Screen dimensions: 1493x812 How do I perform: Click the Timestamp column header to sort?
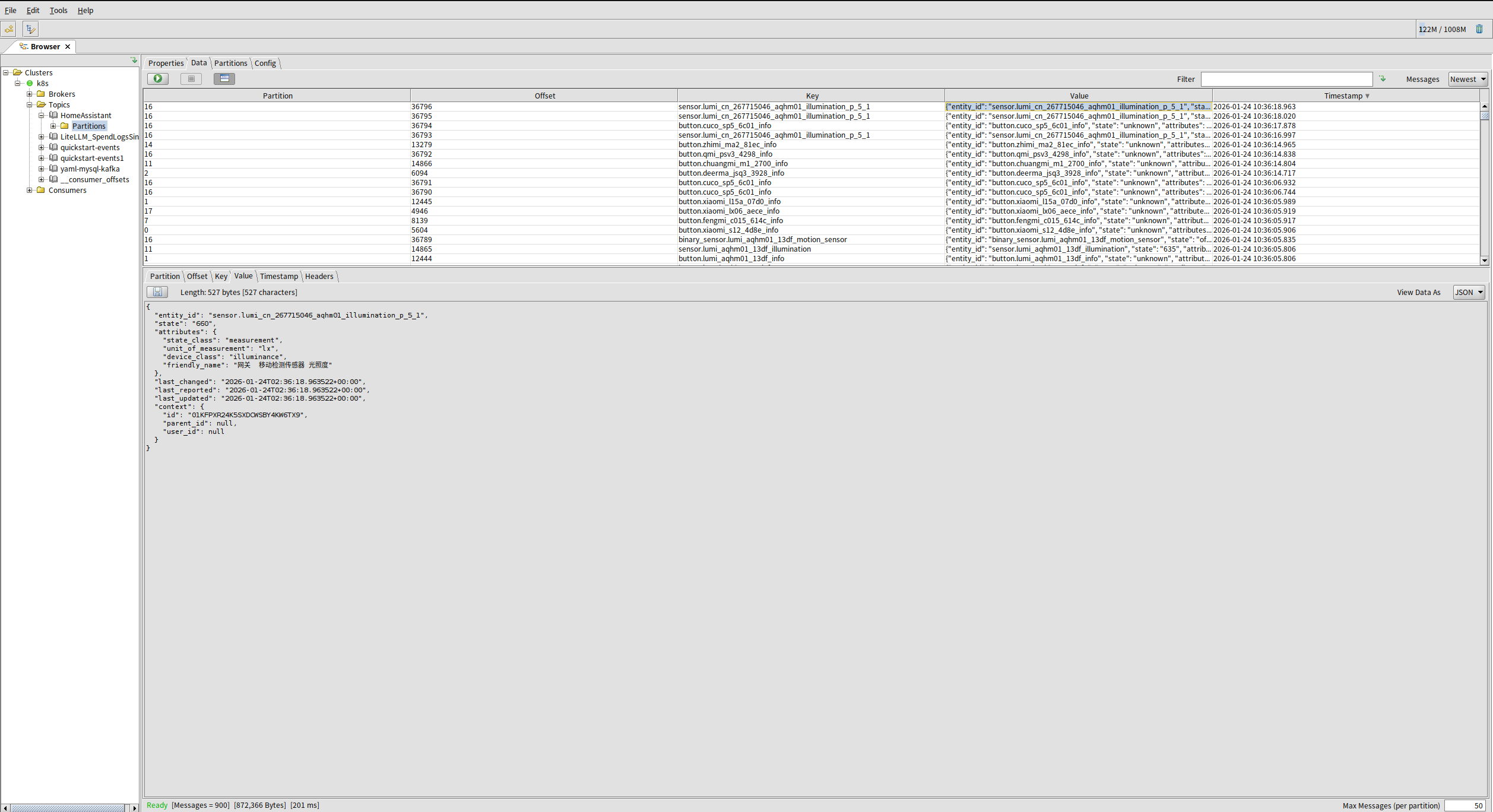point(1345,96)
